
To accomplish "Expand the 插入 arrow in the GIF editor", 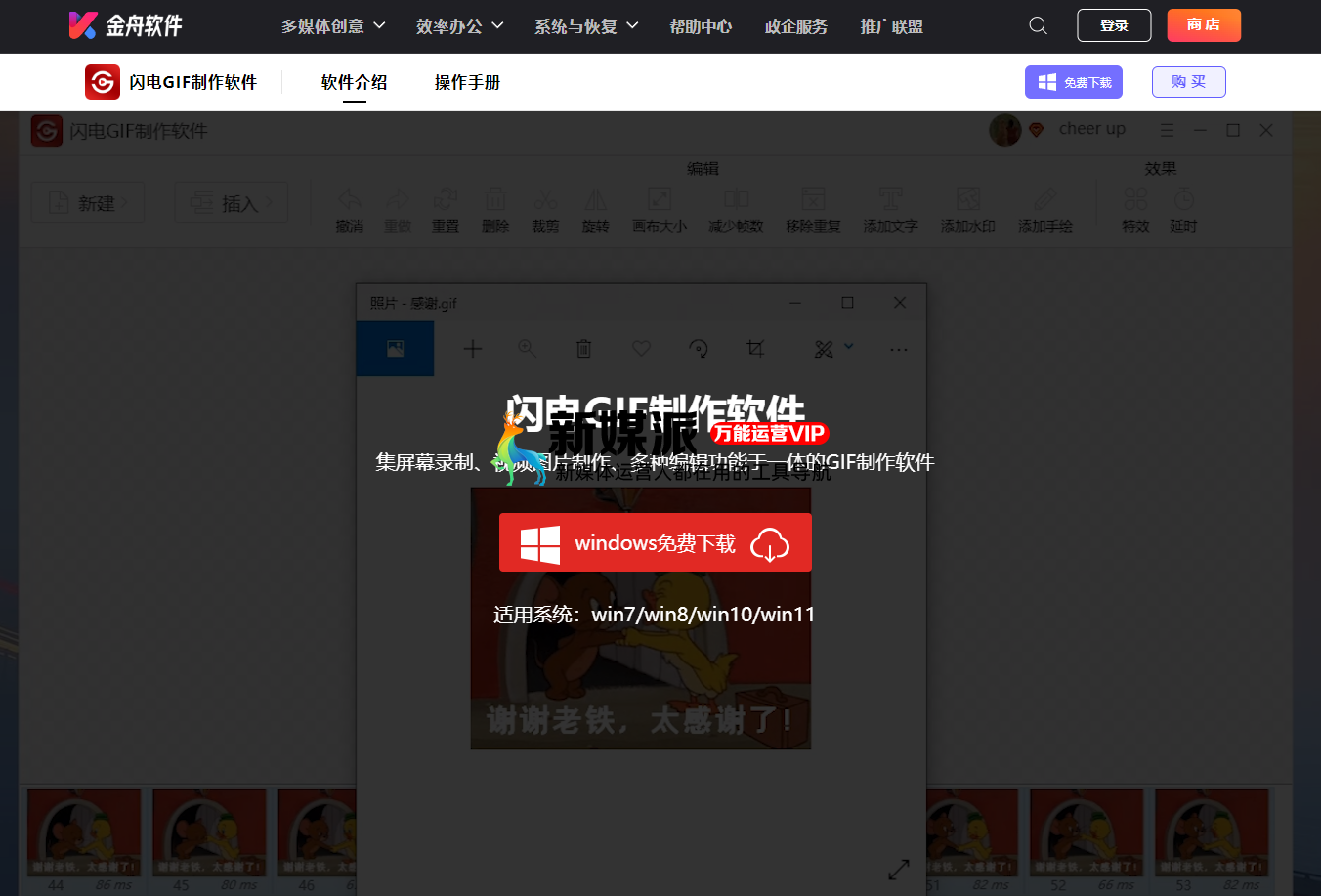I will (270, 203).
